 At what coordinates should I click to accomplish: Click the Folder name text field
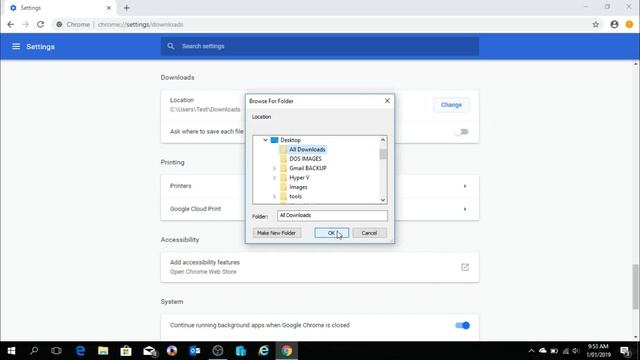(x=332, y=216)
